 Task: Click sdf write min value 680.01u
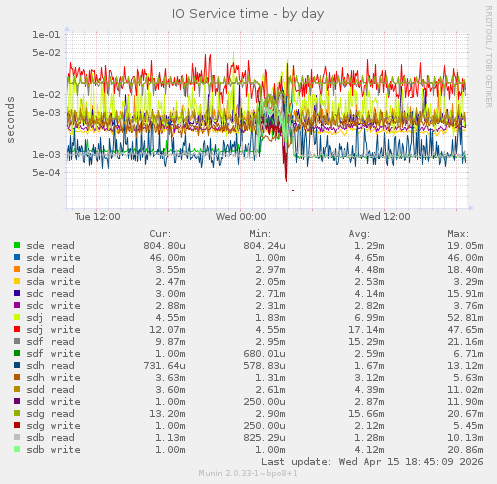[x=264, y=354]
